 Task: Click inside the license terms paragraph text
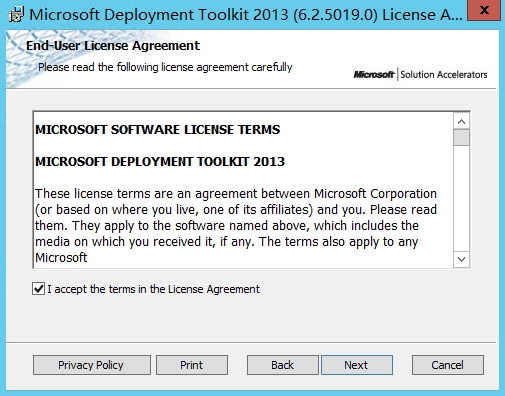pos(236,225)
